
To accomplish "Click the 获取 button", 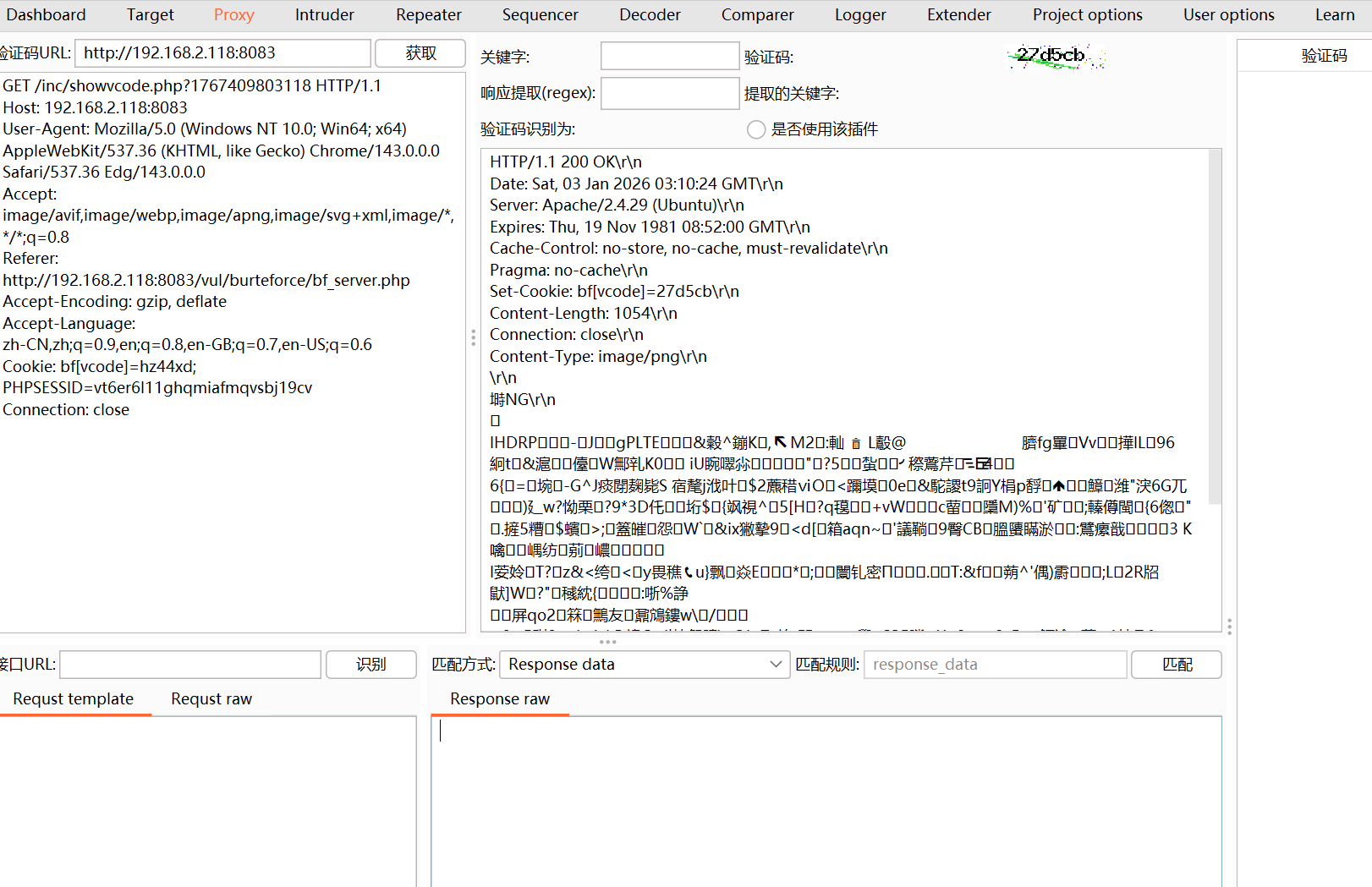I will 420,53.
